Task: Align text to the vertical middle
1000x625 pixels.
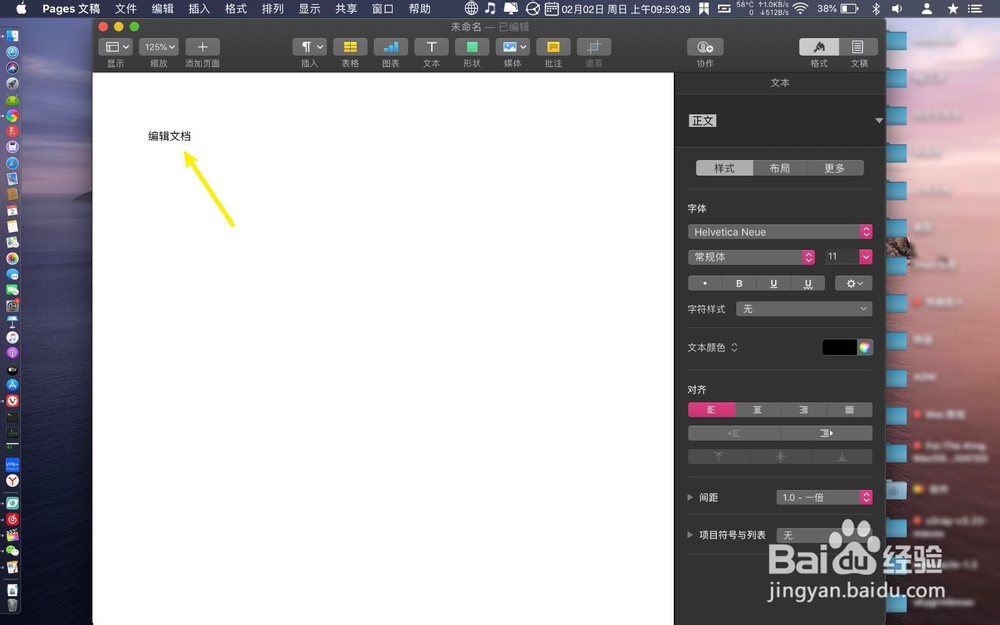Action: tap(780, 457)
